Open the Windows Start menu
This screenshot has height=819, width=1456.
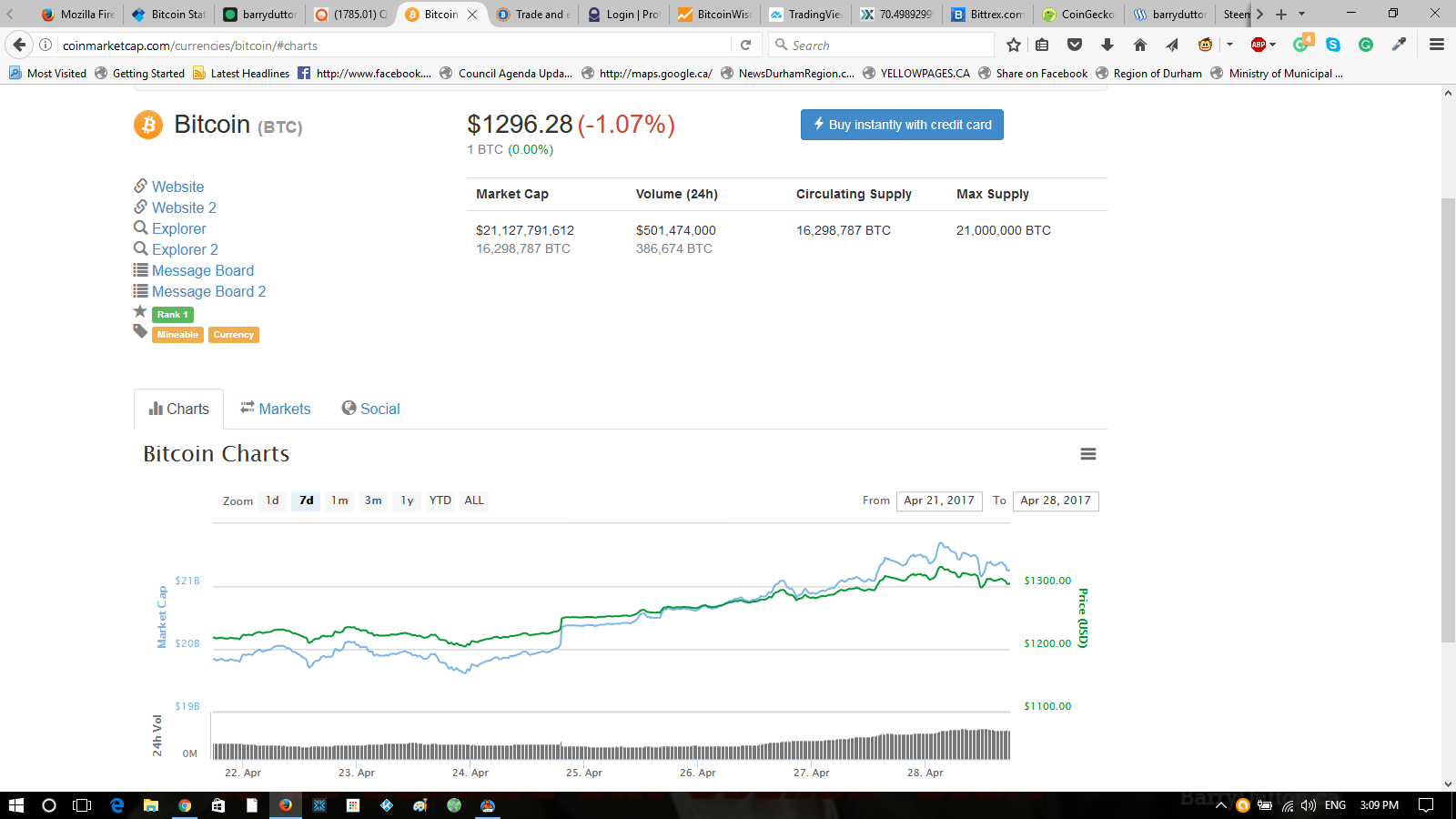pos(15,805)
